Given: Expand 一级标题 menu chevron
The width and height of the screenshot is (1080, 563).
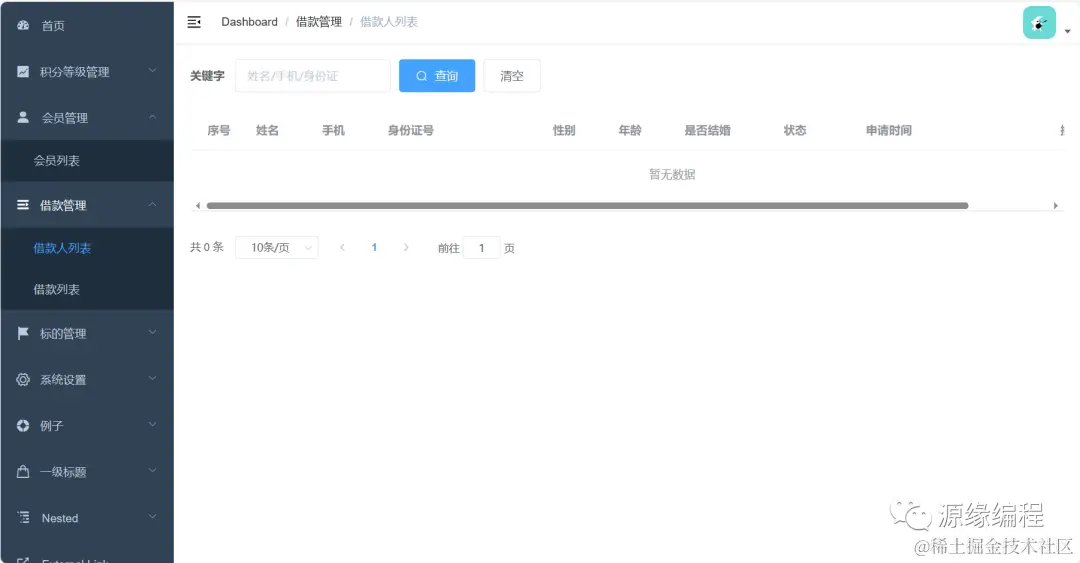Looking at the screenshot, I should [x=152, y=471].
